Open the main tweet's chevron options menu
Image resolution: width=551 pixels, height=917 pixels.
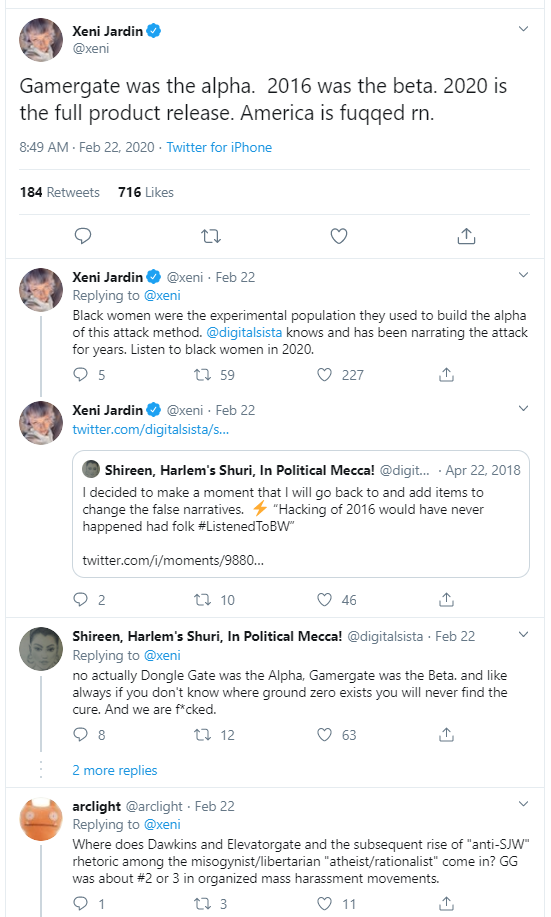point(524,29)
